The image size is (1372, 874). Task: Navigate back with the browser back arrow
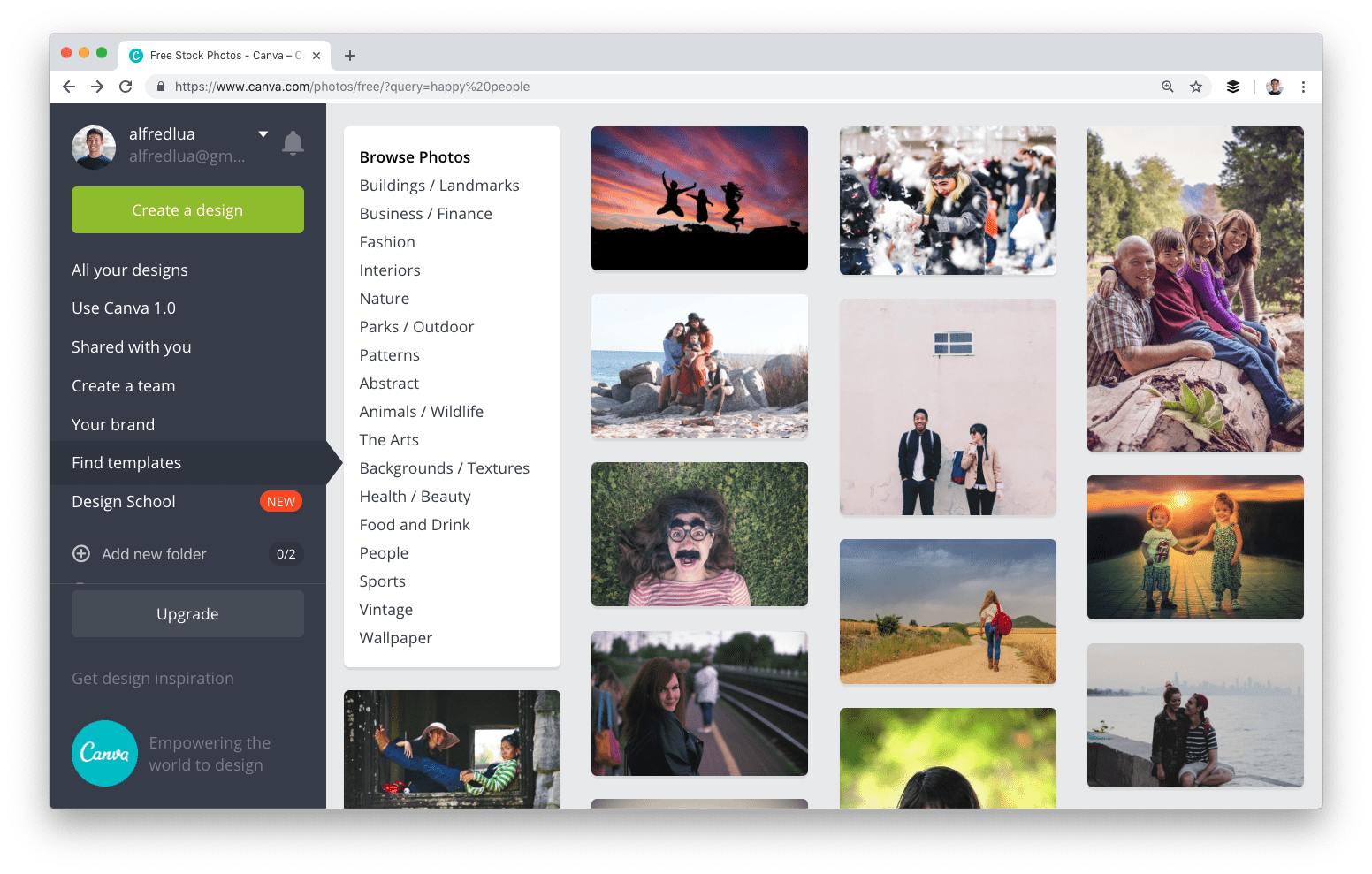[x=68, y=87]
